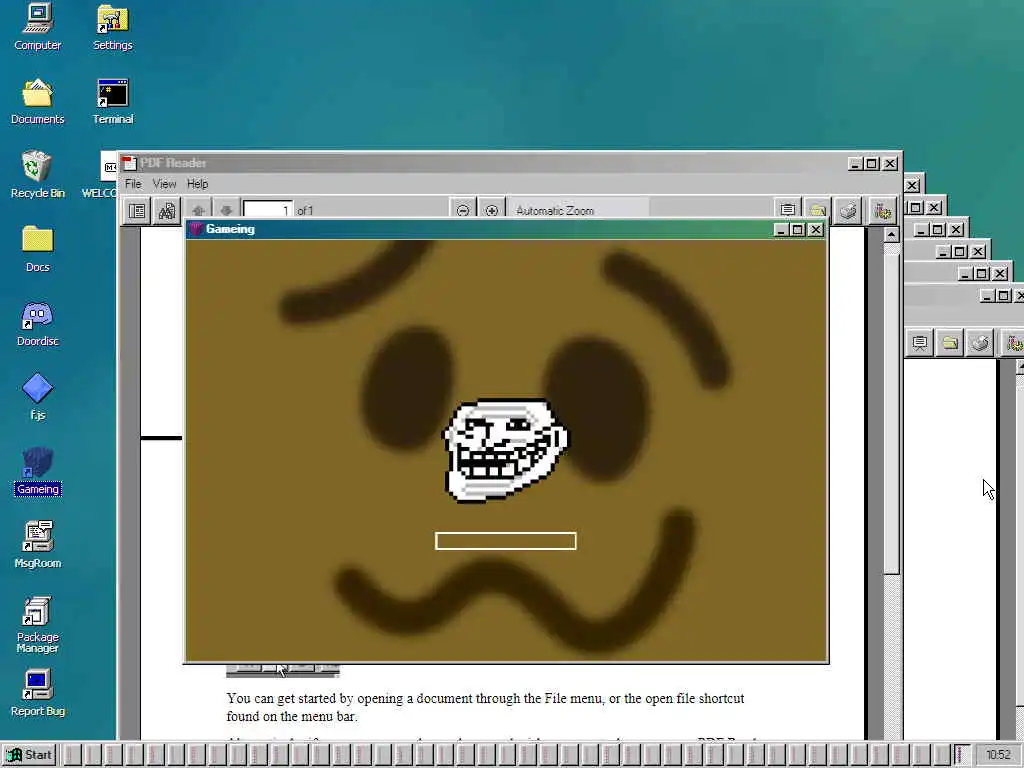Click the taskbar clock showing 10:52
Viewport: 1024px width, 768px height.
pyautogui.click(x=998, y=755)
